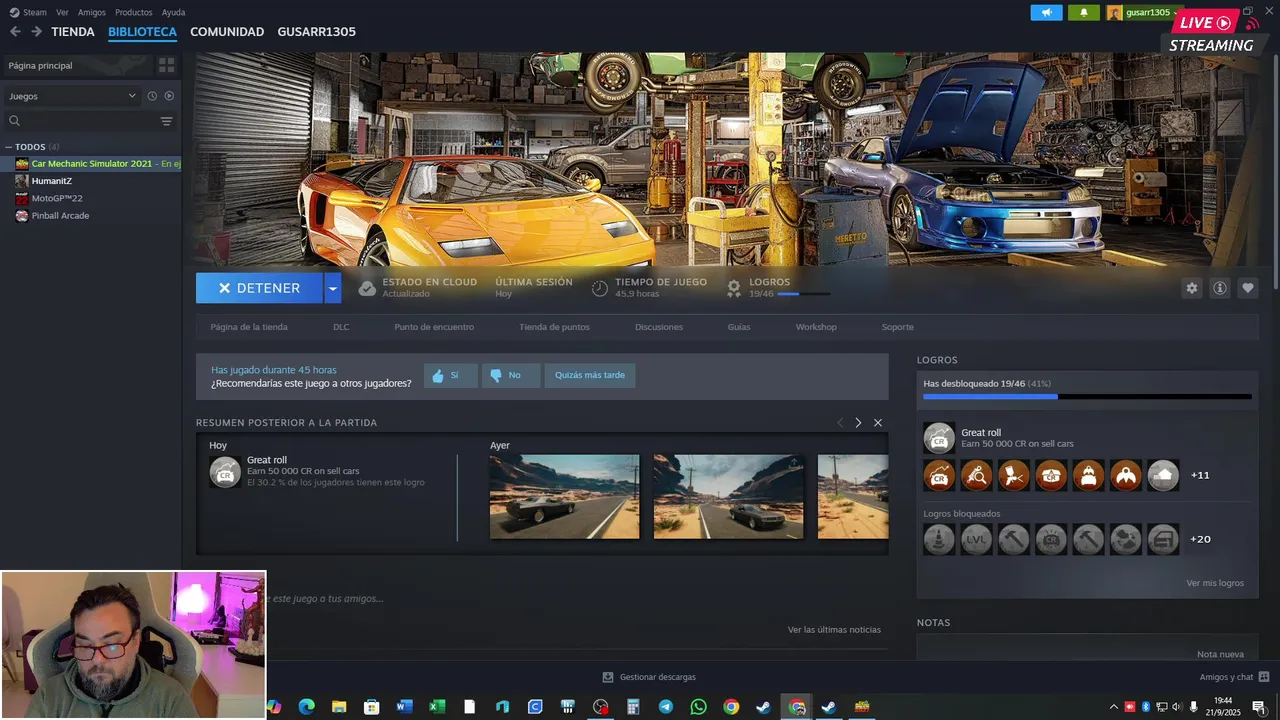Show hidden system tray icons chevron
This screenshot has width=1280, height=720.
(x=1114, y=707)
